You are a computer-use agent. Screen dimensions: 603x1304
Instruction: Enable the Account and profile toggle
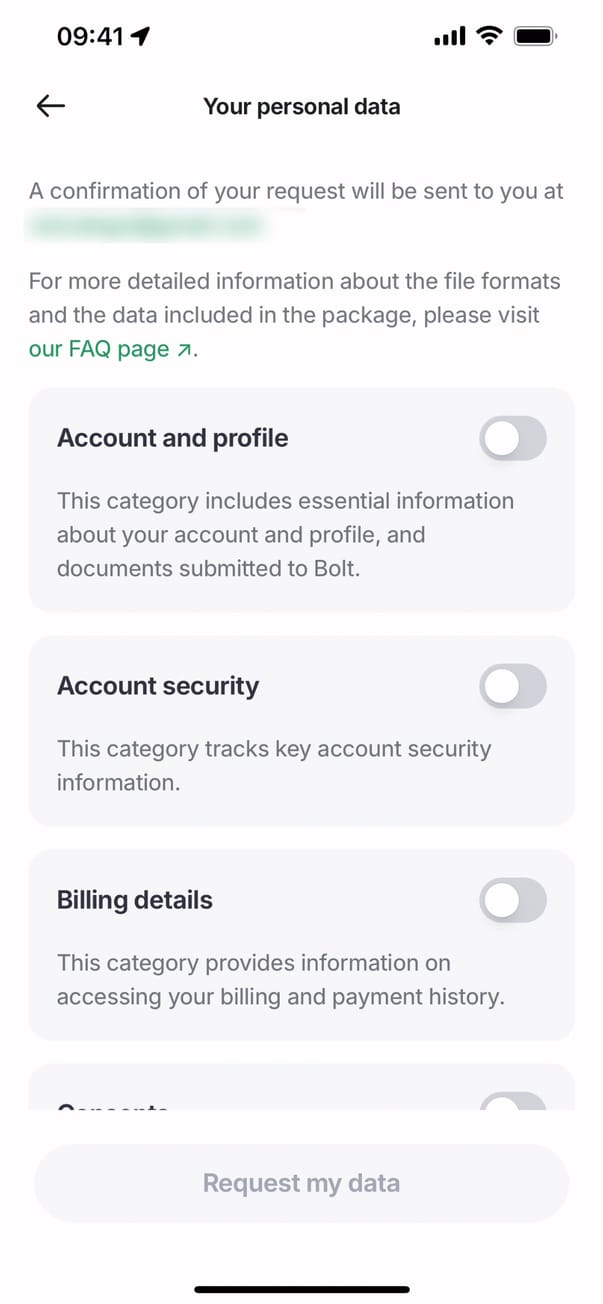point(513,439)
